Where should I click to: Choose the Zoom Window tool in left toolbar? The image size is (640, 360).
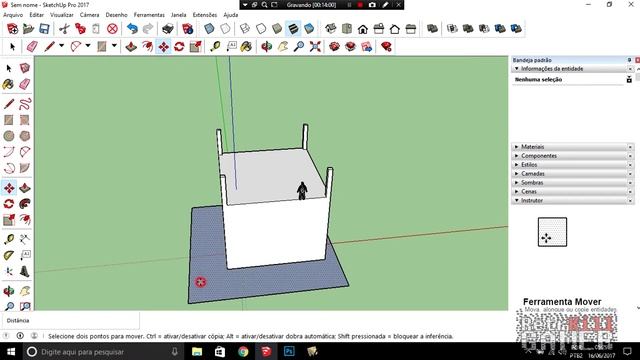pyautogui.click(x=24, y=306)
